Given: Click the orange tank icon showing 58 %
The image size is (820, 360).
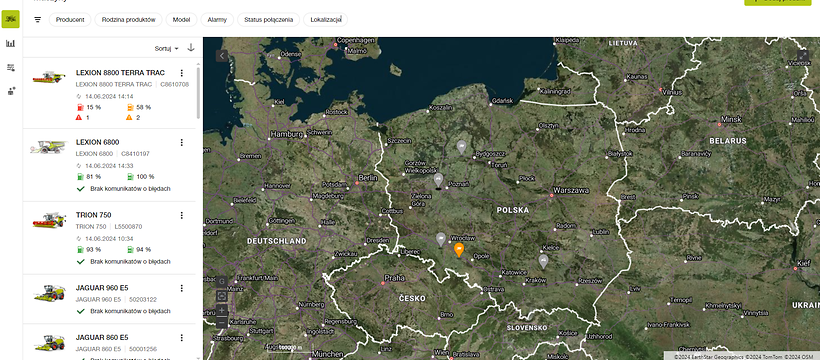Looking at the screenshot, I should click(130, 107).
